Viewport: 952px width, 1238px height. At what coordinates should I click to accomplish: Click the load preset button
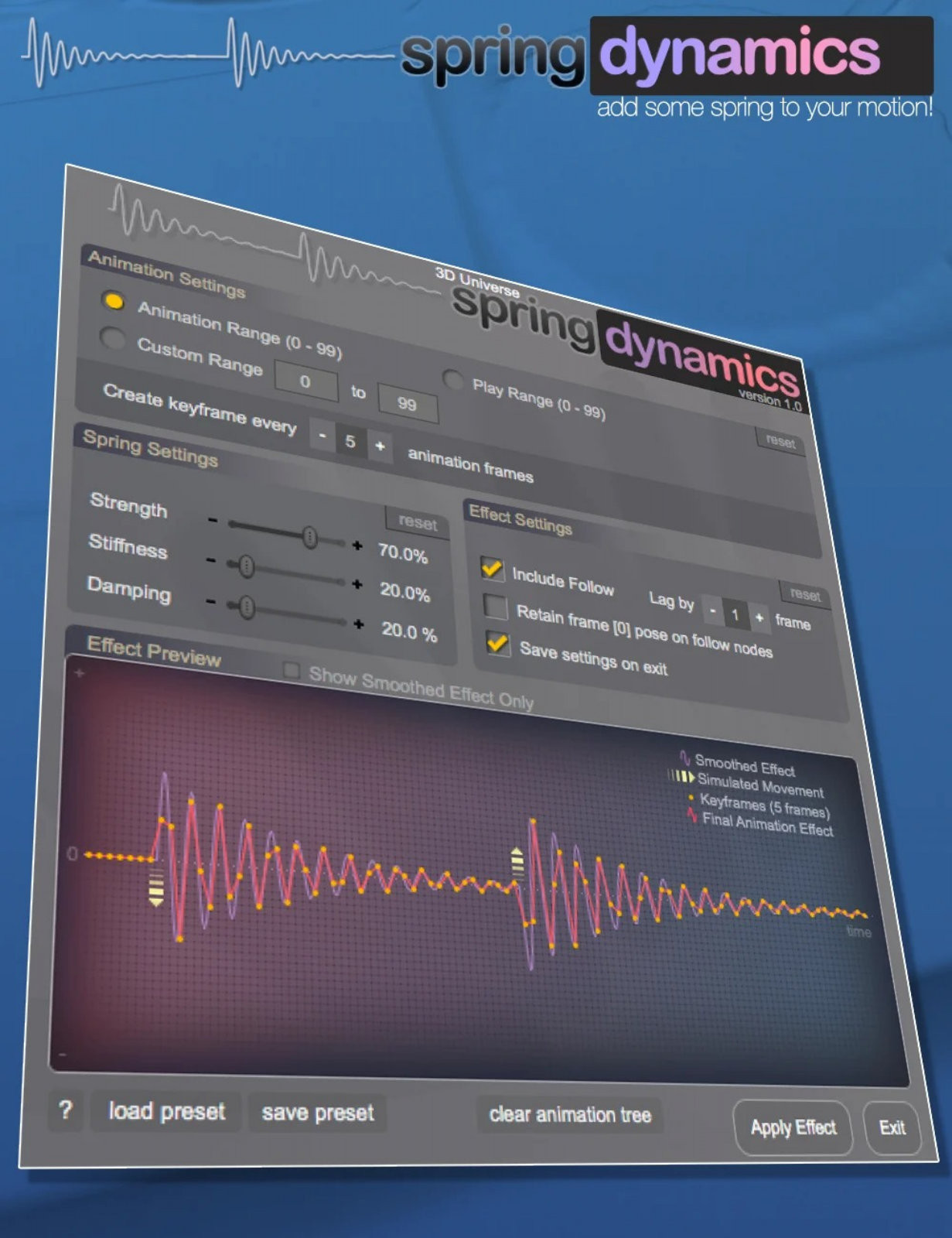click(x=166, y=1112)
